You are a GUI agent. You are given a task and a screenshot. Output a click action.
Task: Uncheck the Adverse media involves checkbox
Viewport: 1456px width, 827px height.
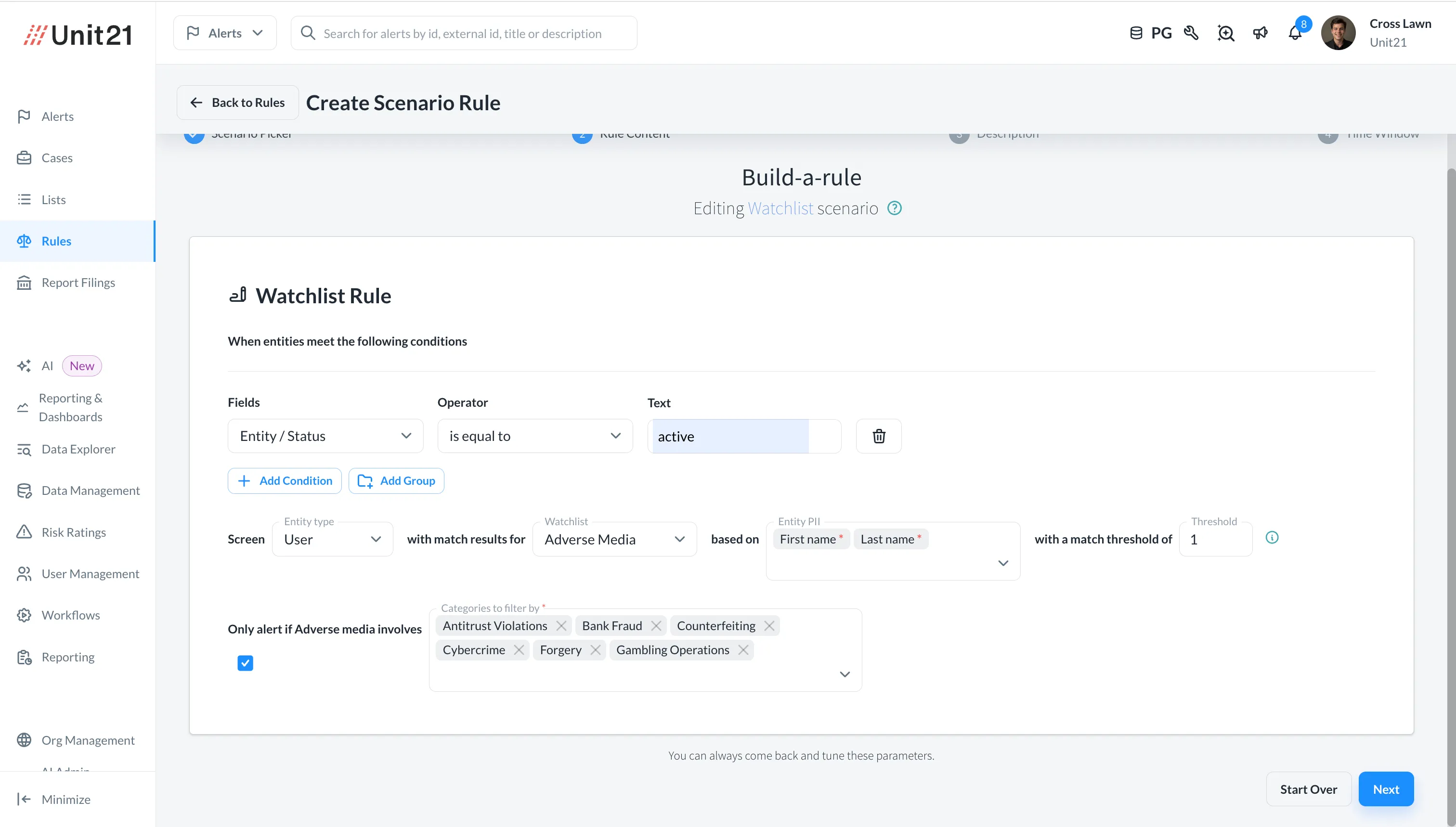pos(245,663)
